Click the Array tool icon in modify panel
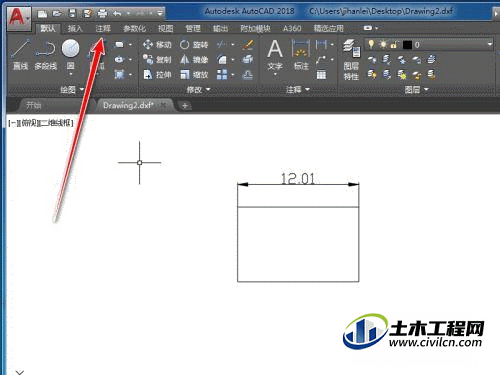The width and height of the screenshot is (500, 375). pos(222,74)
